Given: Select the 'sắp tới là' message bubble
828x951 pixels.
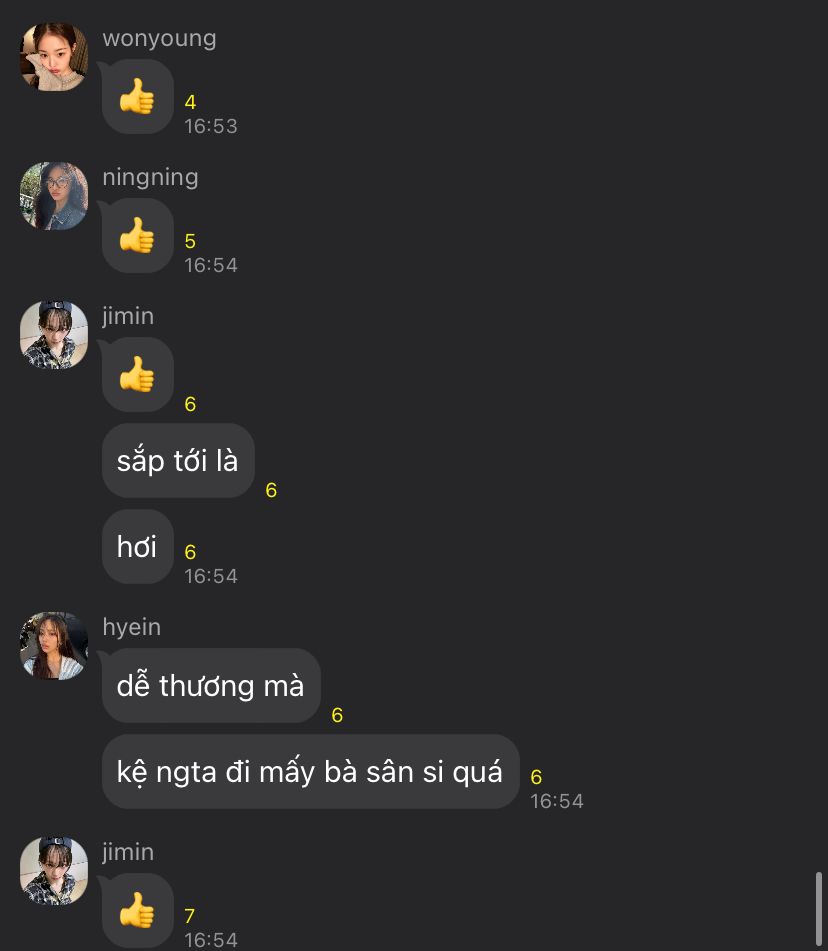Looking at the screenshot, I should point(178,461).
